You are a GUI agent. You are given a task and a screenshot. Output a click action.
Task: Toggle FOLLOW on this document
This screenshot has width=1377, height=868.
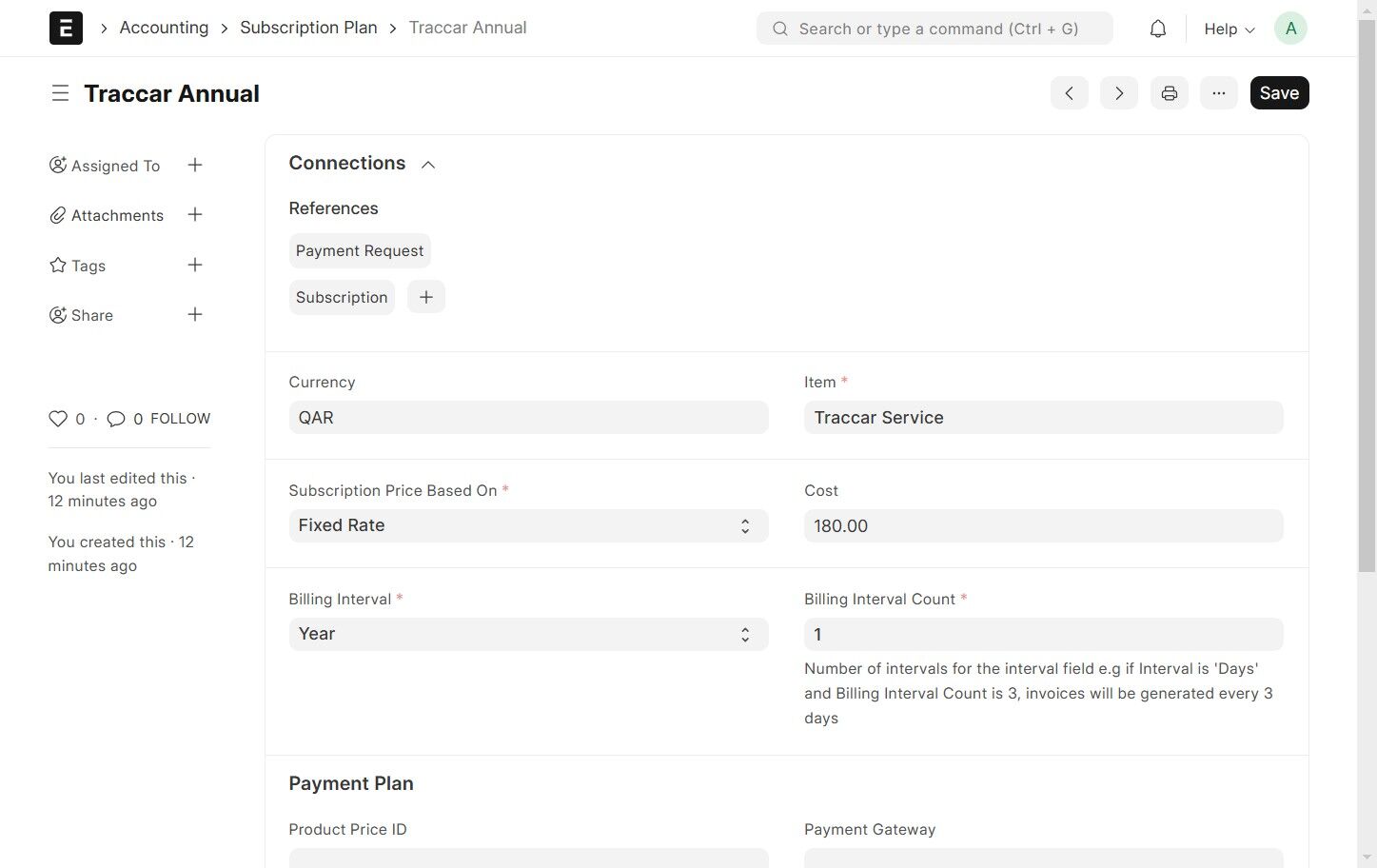click(x=180, y=419)
